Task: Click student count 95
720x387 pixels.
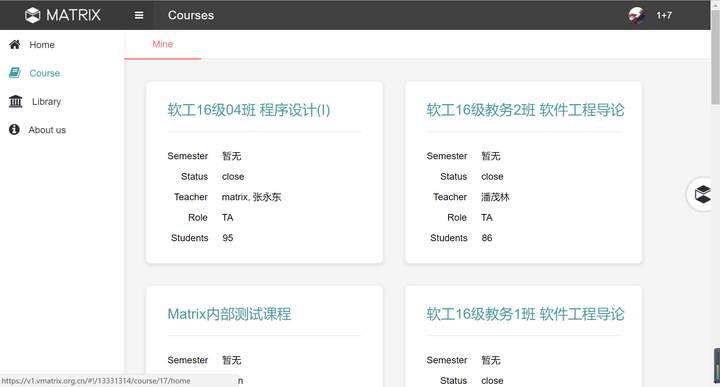Action: 228,238
